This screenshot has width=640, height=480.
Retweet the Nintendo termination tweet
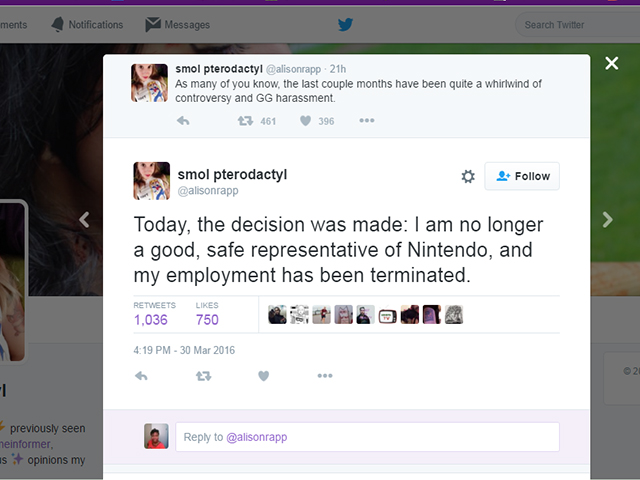(203, 376)
